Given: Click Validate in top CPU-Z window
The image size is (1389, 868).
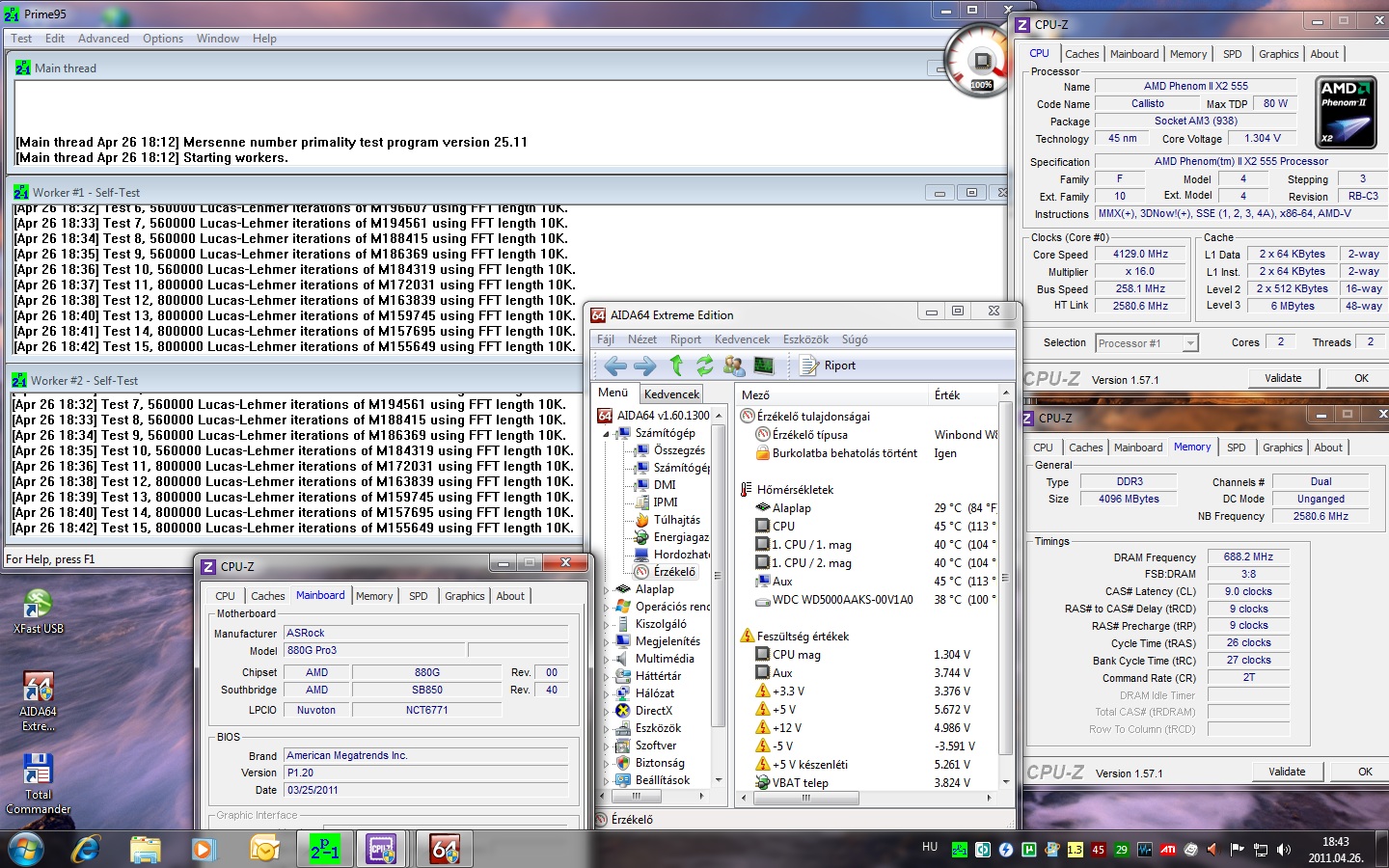Looking at the screenshot, I should point(1283,378).
